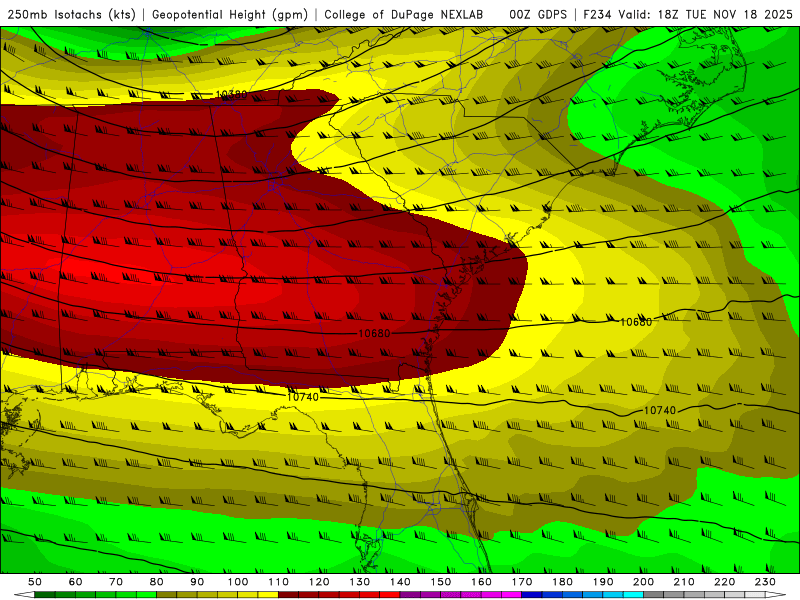Viewport: 800px width, 600px height.
Task: Click the 220 value on the legend scale
Action: (x=725, y=582)
